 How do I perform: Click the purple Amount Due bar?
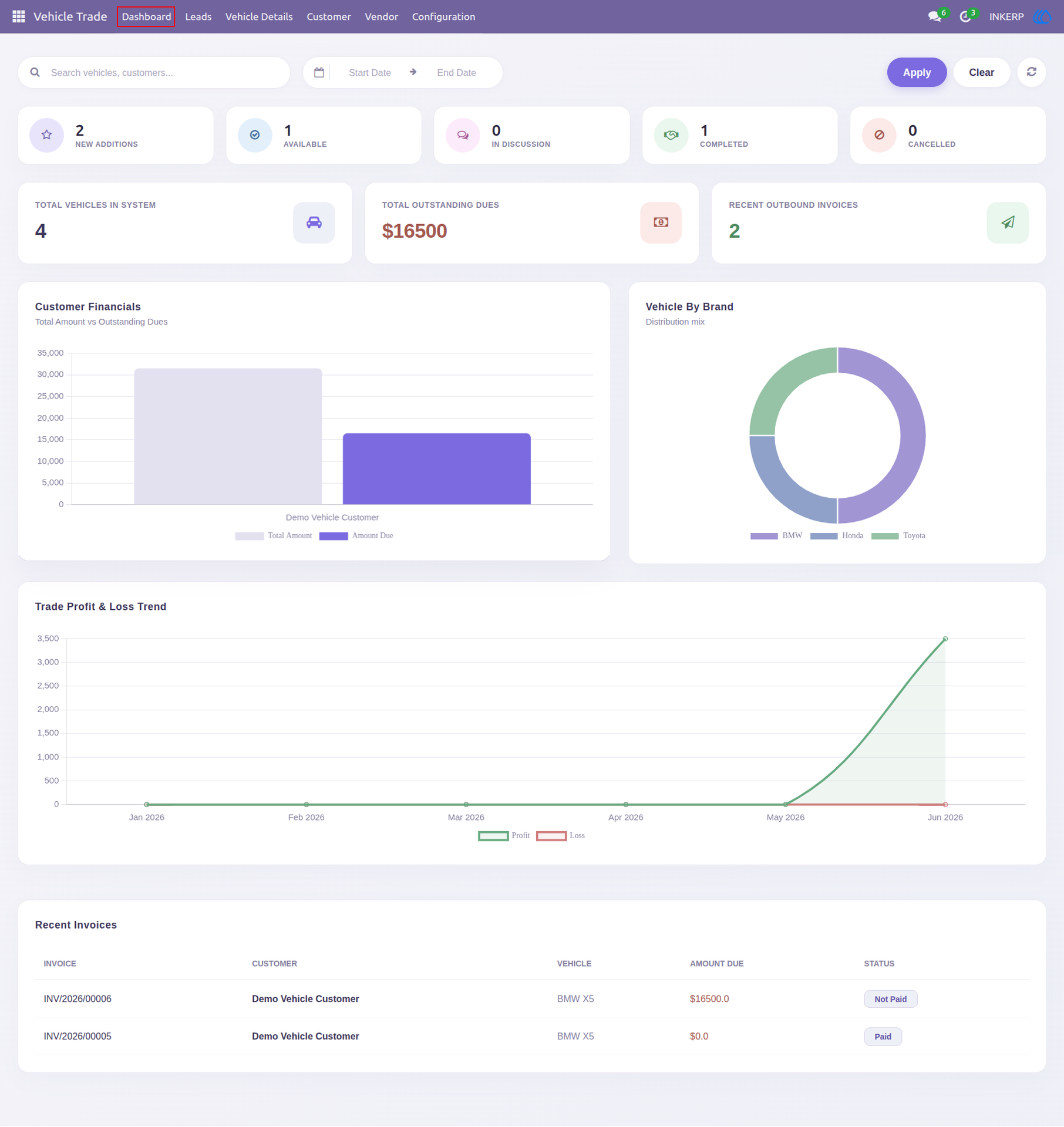point(436,468)
